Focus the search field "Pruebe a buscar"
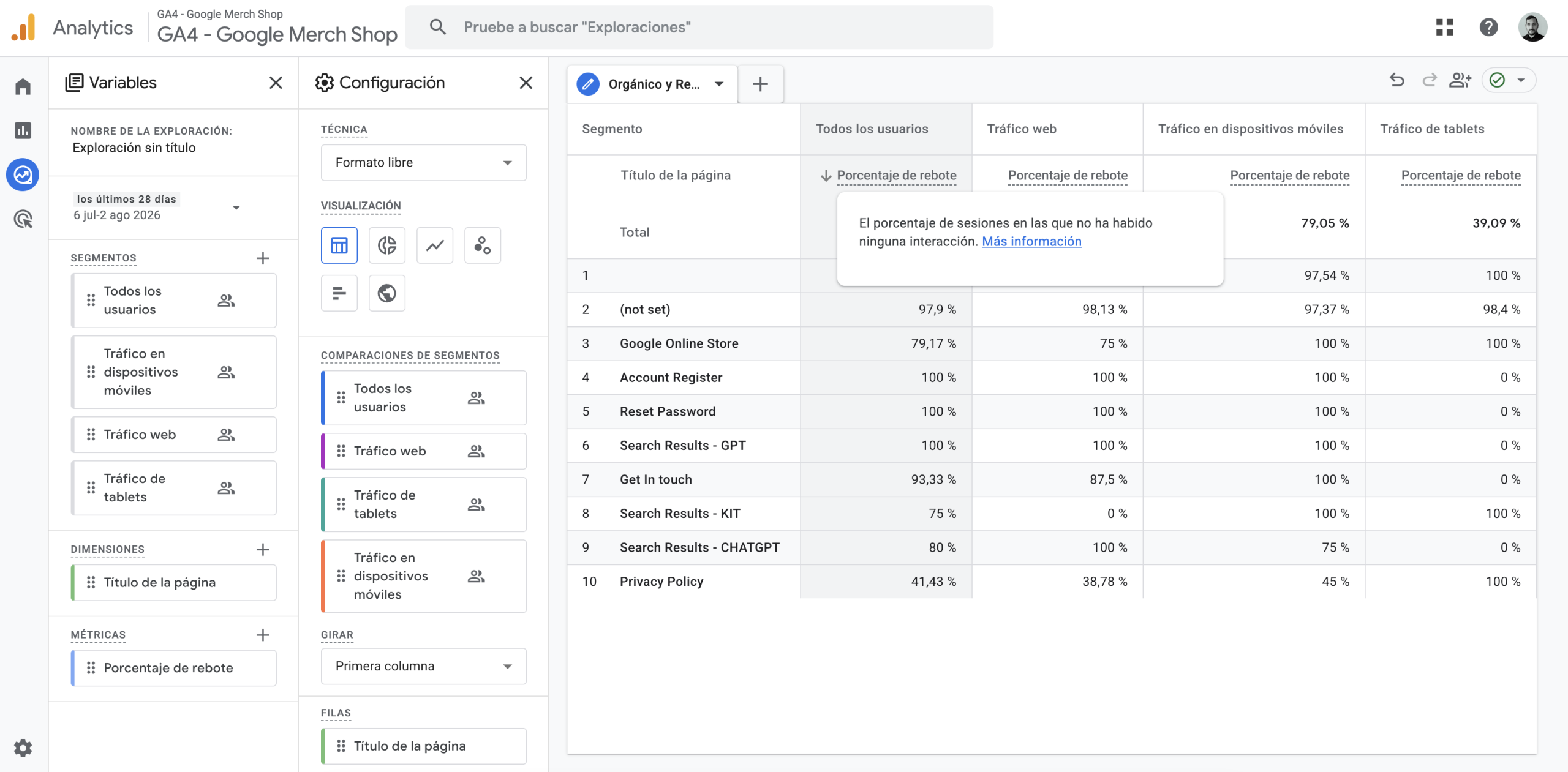This screenshot has height=772, width=1568. coord(699,27)
